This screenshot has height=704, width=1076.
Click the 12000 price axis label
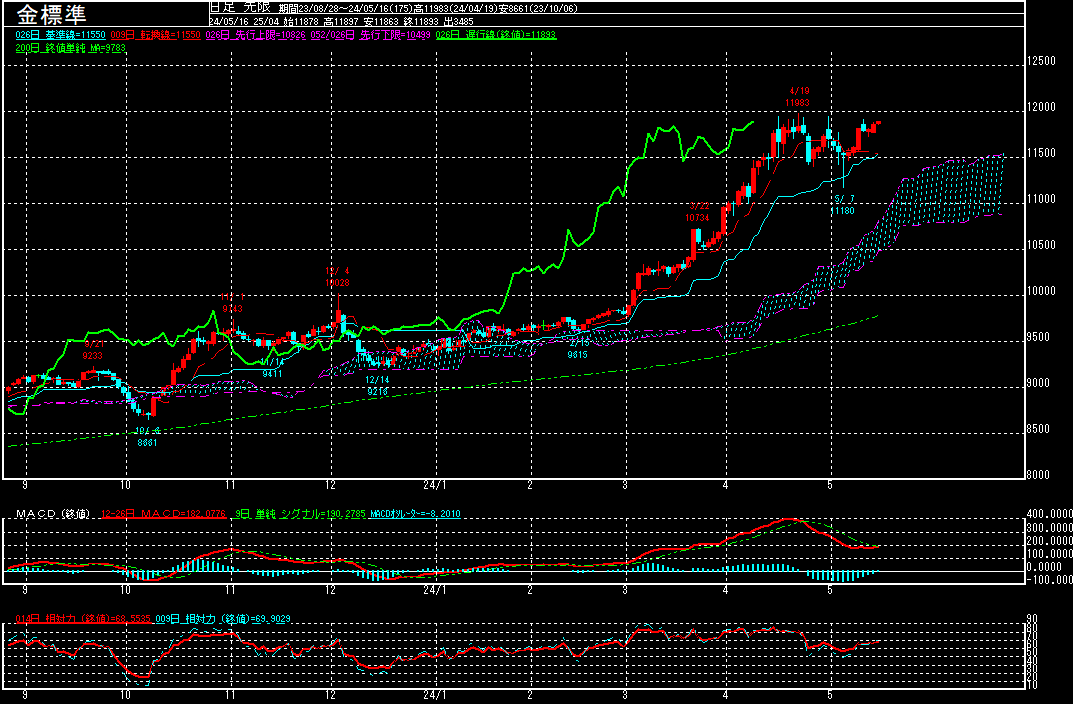[x=1041, y=107]
